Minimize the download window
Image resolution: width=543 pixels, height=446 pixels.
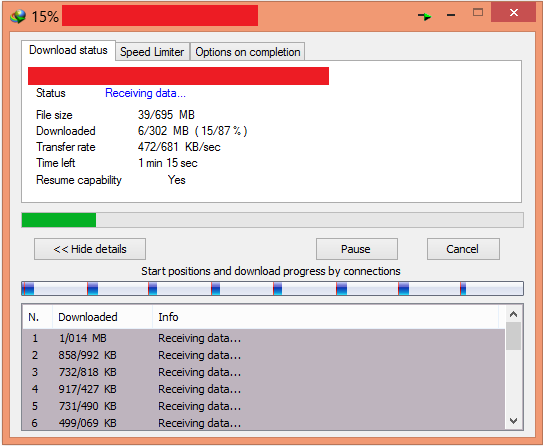451,15
